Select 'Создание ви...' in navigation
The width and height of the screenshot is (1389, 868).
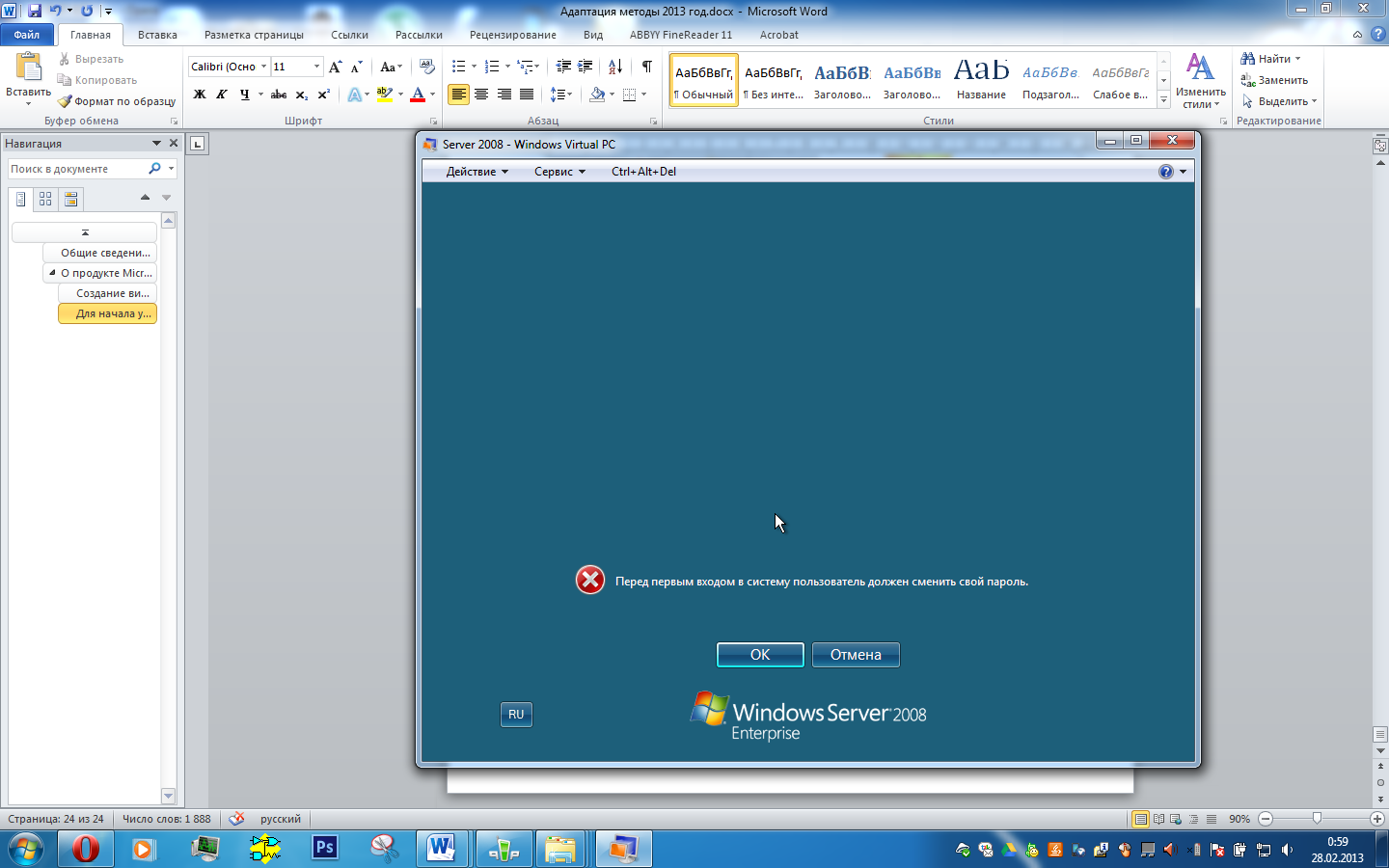click(107, 293)
